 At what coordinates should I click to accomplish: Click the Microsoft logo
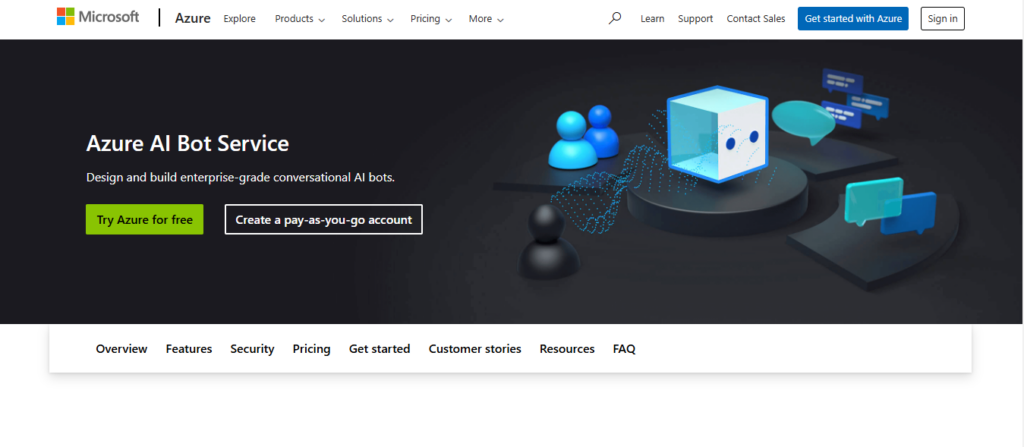tap(98, 17)
